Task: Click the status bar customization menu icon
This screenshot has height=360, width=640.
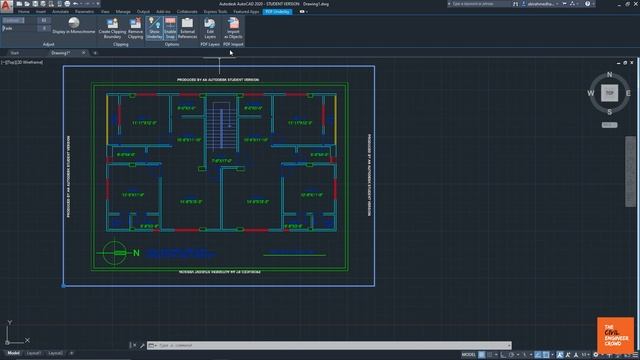Action: (635, 355)
